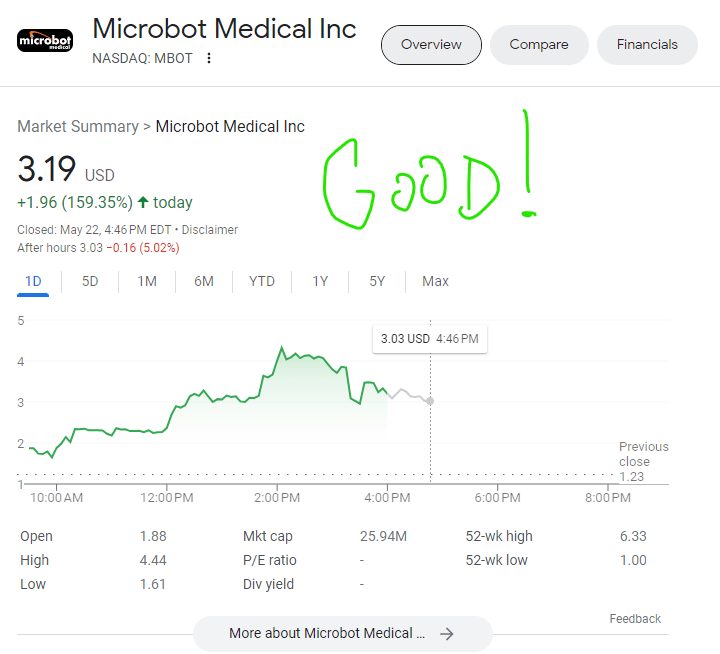Open the Market Summary breadcrumb link
The height and width of the screenshot is (654, 720).
click(78, 127)
